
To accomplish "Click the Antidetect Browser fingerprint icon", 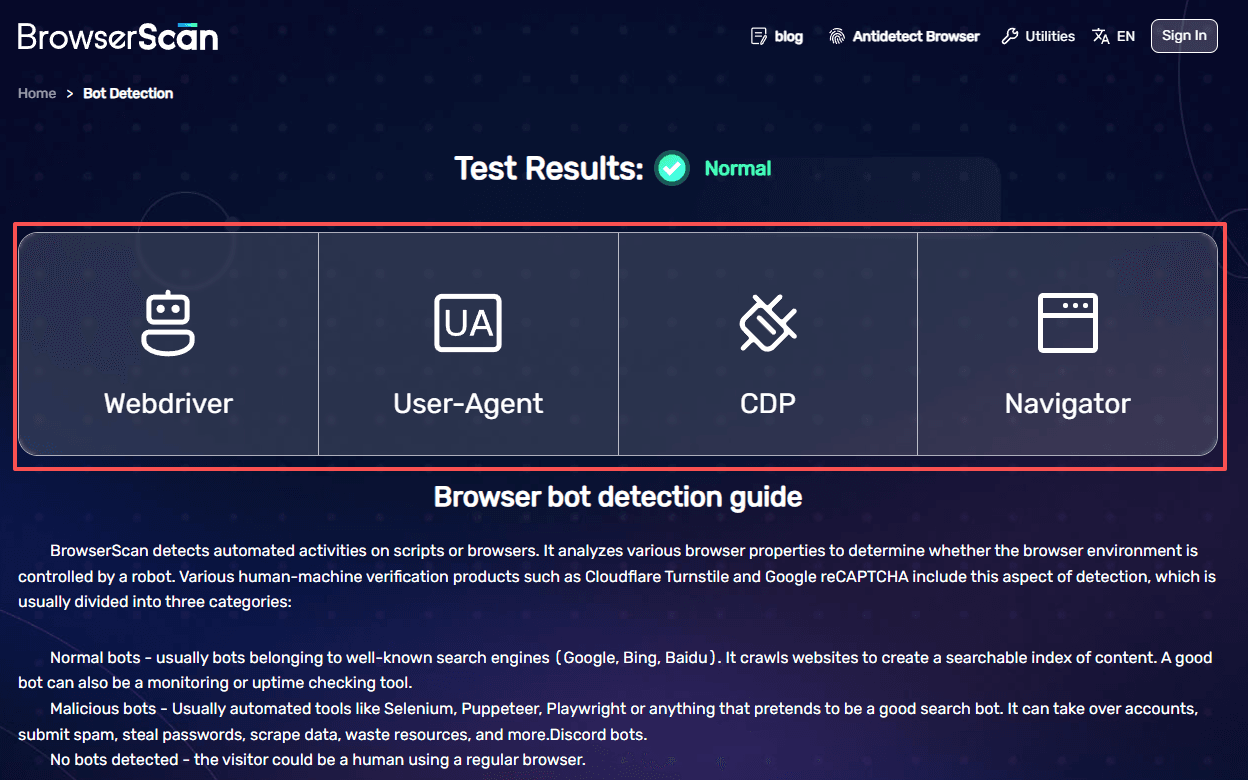I will pyautogui.click(x=837, y=36).
